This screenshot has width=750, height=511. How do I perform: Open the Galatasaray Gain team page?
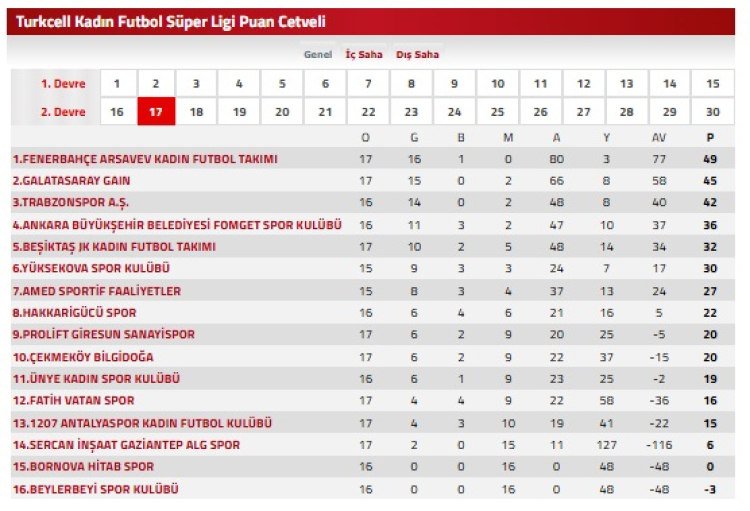coord(71,181)
